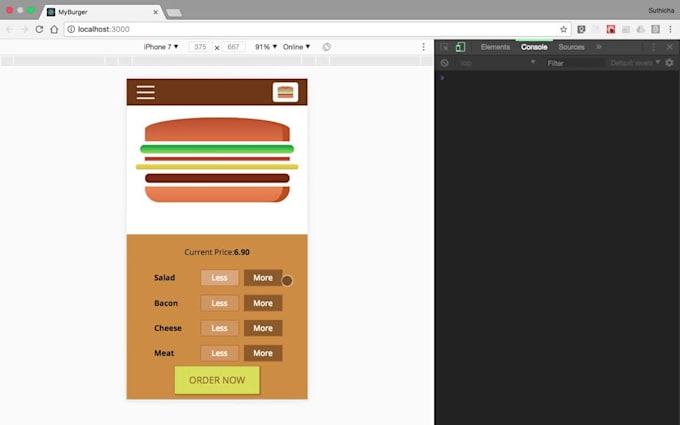
Task: Click the Less button for Cheese
Action: click(x=219, y=328)
